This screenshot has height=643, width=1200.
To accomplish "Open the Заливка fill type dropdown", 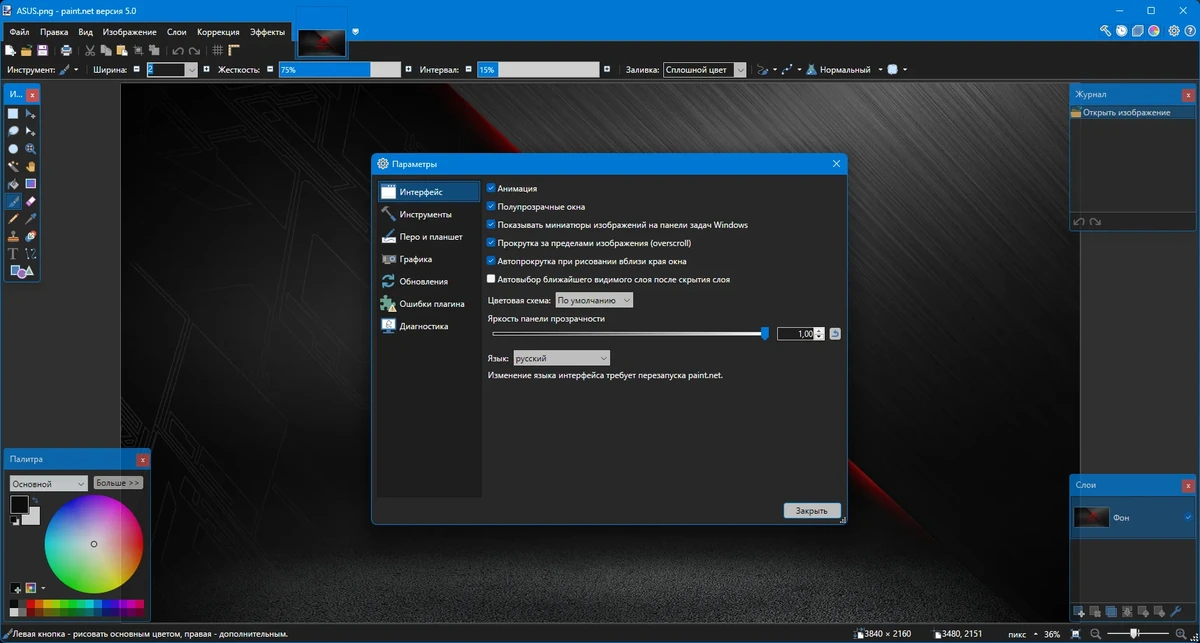I will [705, 70].
